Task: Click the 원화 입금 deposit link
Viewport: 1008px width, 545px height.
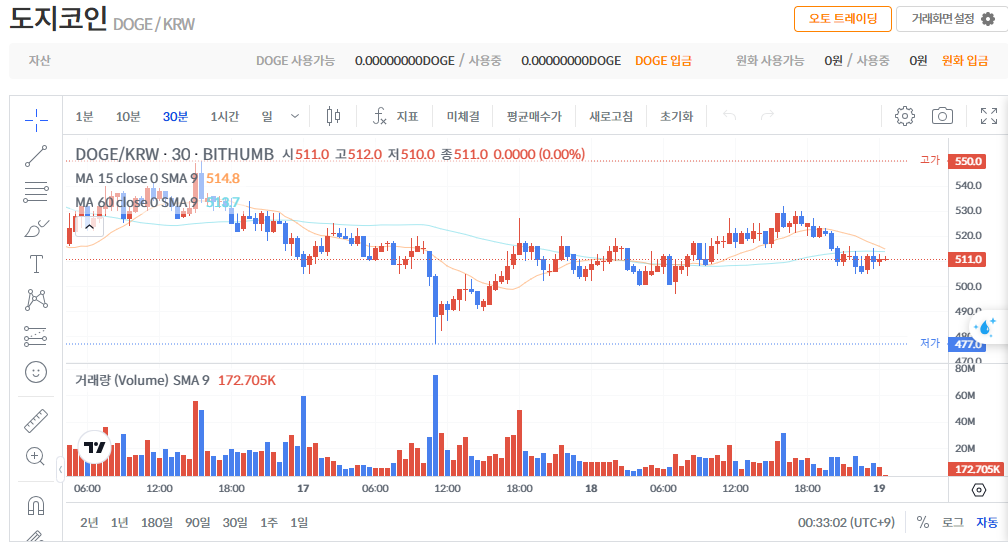Action: click(965, 60)
